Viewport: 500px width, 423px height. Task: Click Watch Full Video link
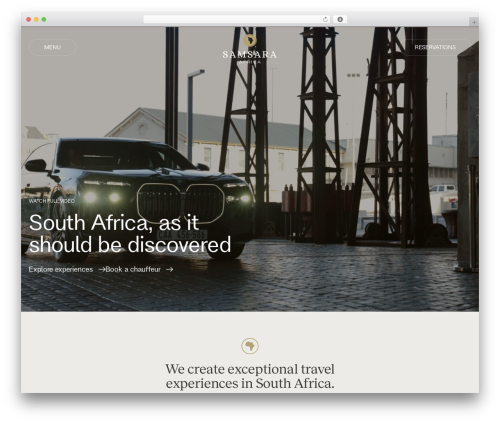click(52, 201)
